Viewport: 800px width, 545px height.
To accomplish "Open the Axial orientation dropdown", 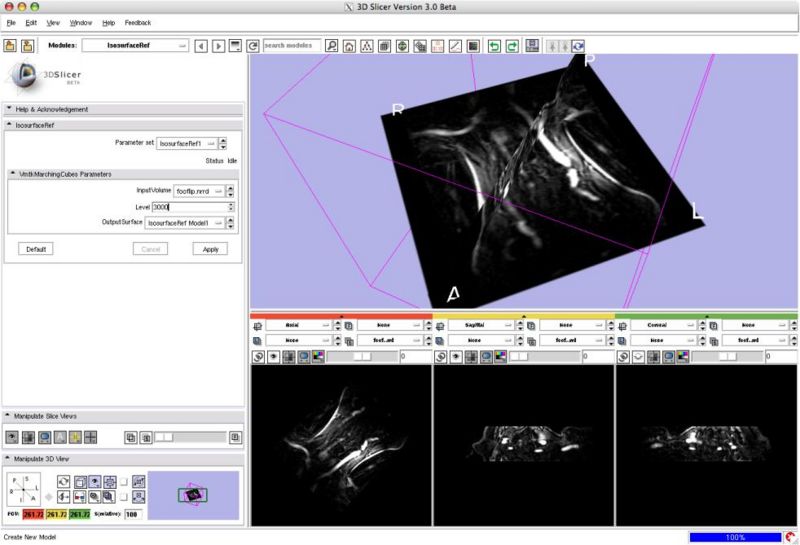I will [x=299, y=325].
